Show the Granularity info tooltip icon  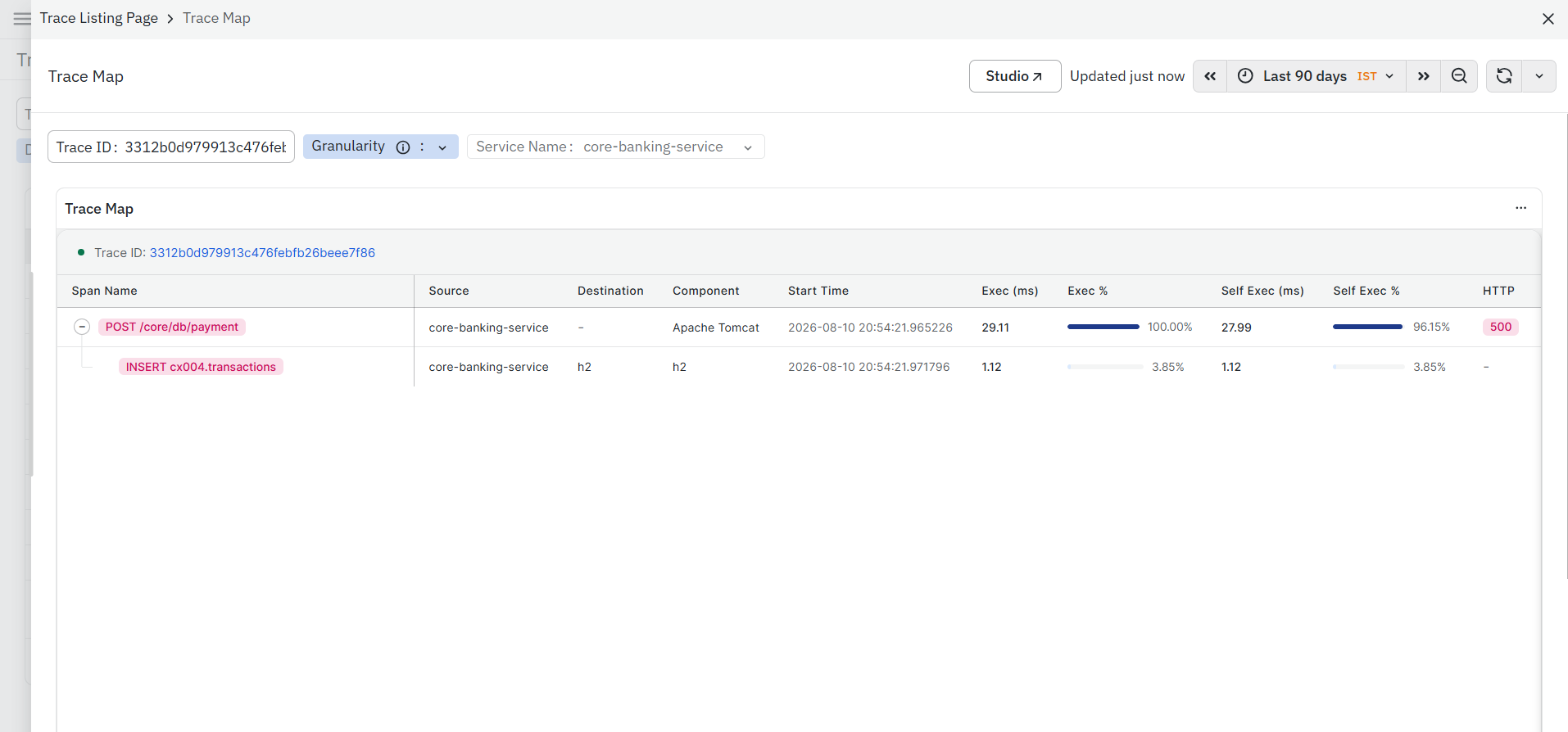403,147
